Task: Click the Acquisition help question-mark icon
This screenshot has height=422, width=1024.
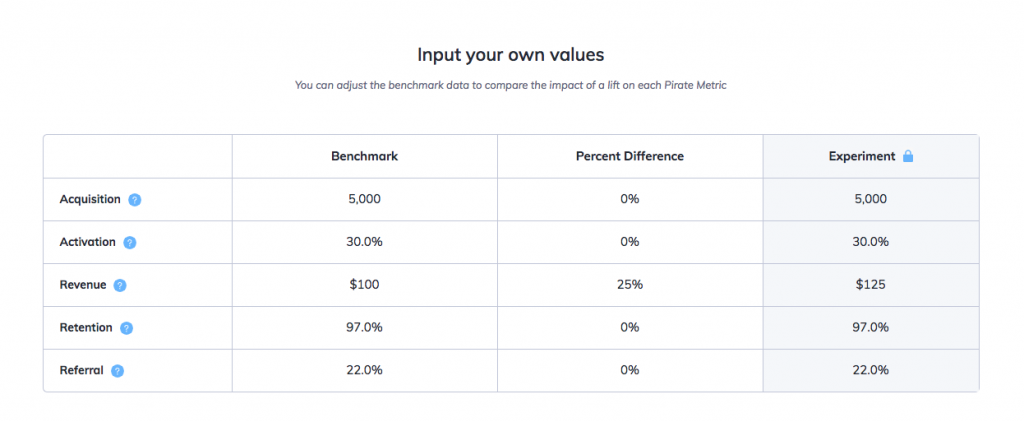Action: (135, 200)
